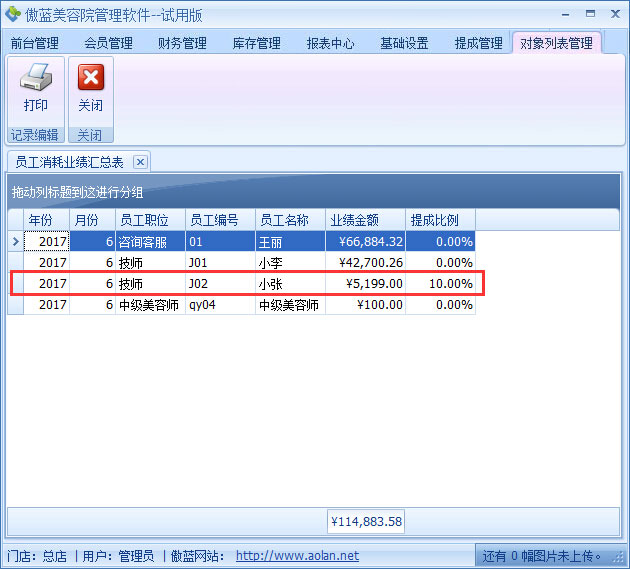The width and height of the screenshot is (630, 569).
Task: Click the Print (打印) printer icon
Action: point(35,79)
